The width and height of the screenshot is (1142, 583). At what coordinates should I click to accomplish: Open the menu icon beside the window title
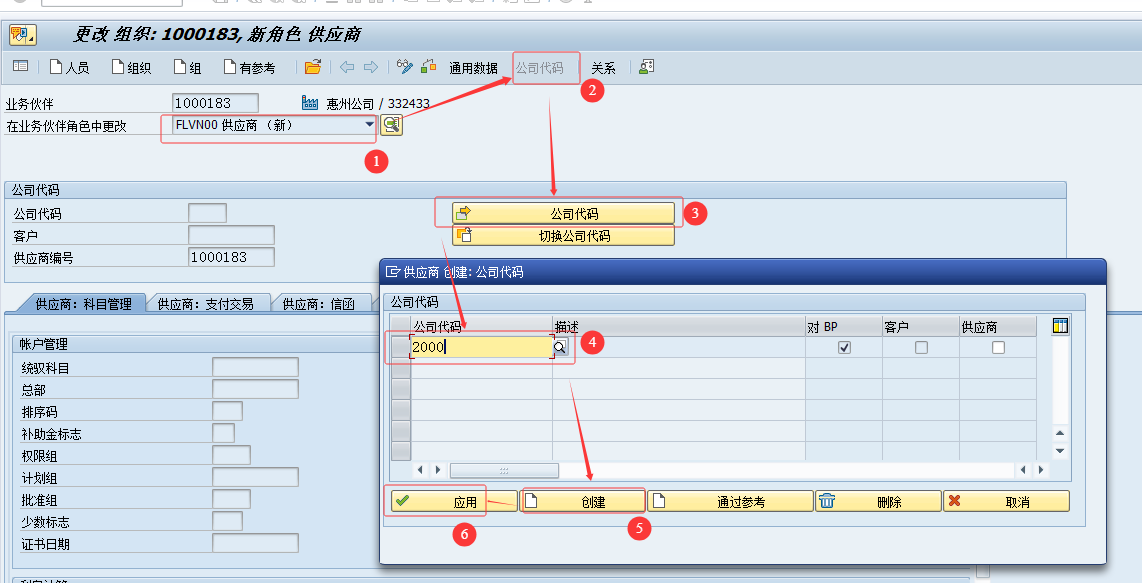[x=22, y=36]
